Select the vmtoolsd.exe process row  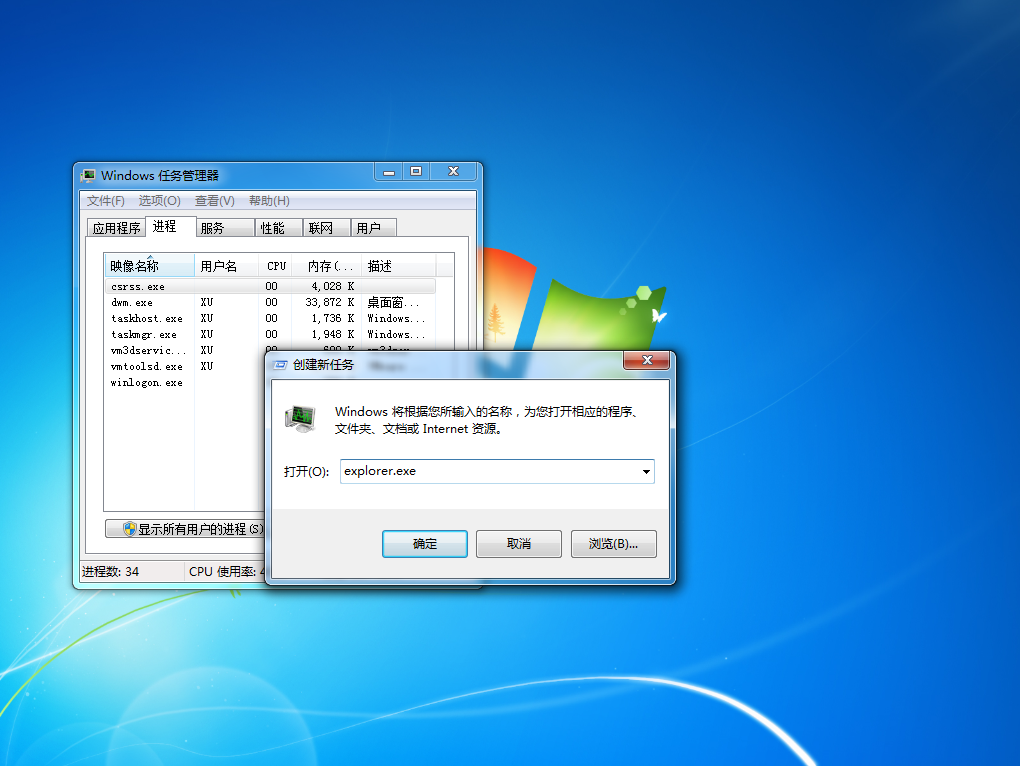click(185, 366)
